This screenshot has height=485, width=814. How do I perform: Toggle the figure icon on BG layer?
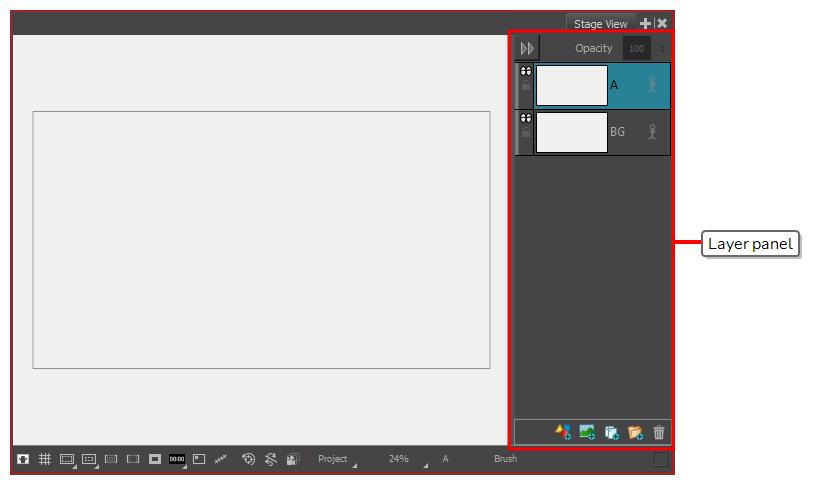pos(653,132)
